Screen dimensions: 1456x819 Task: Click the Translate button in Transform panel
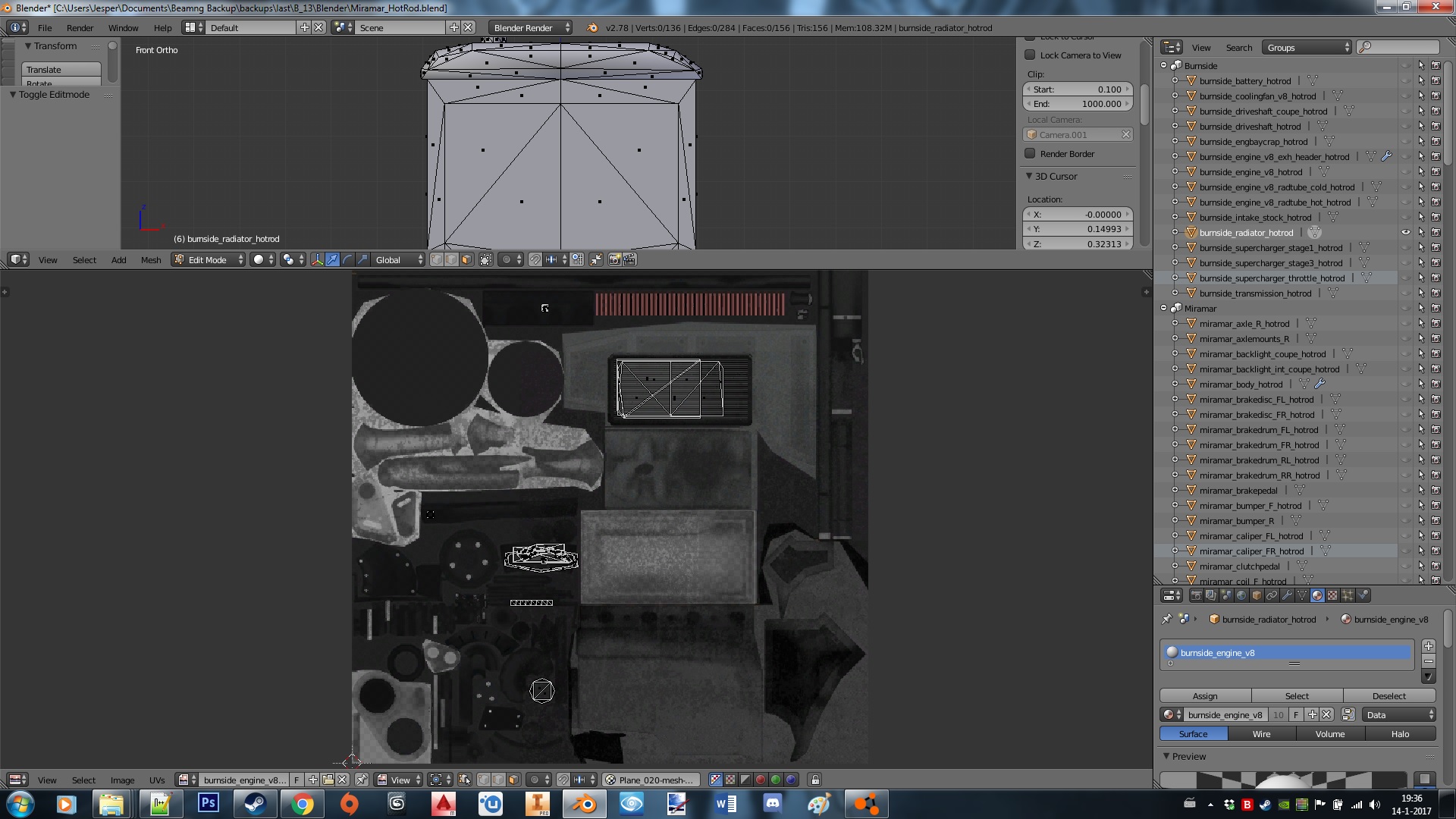pyautogui.click(x=61, y=69)
